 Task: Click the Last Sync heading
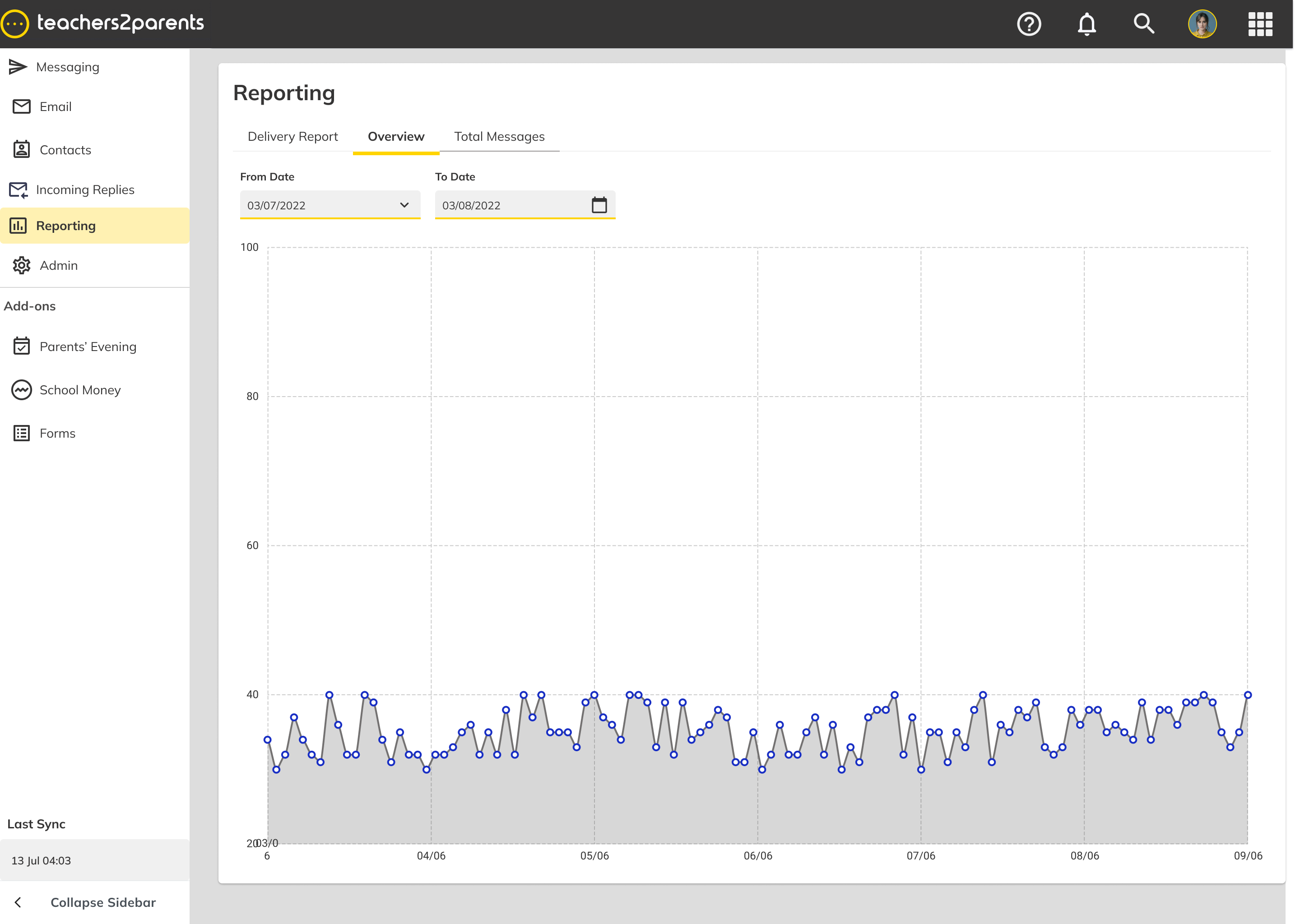click(37, 824)
